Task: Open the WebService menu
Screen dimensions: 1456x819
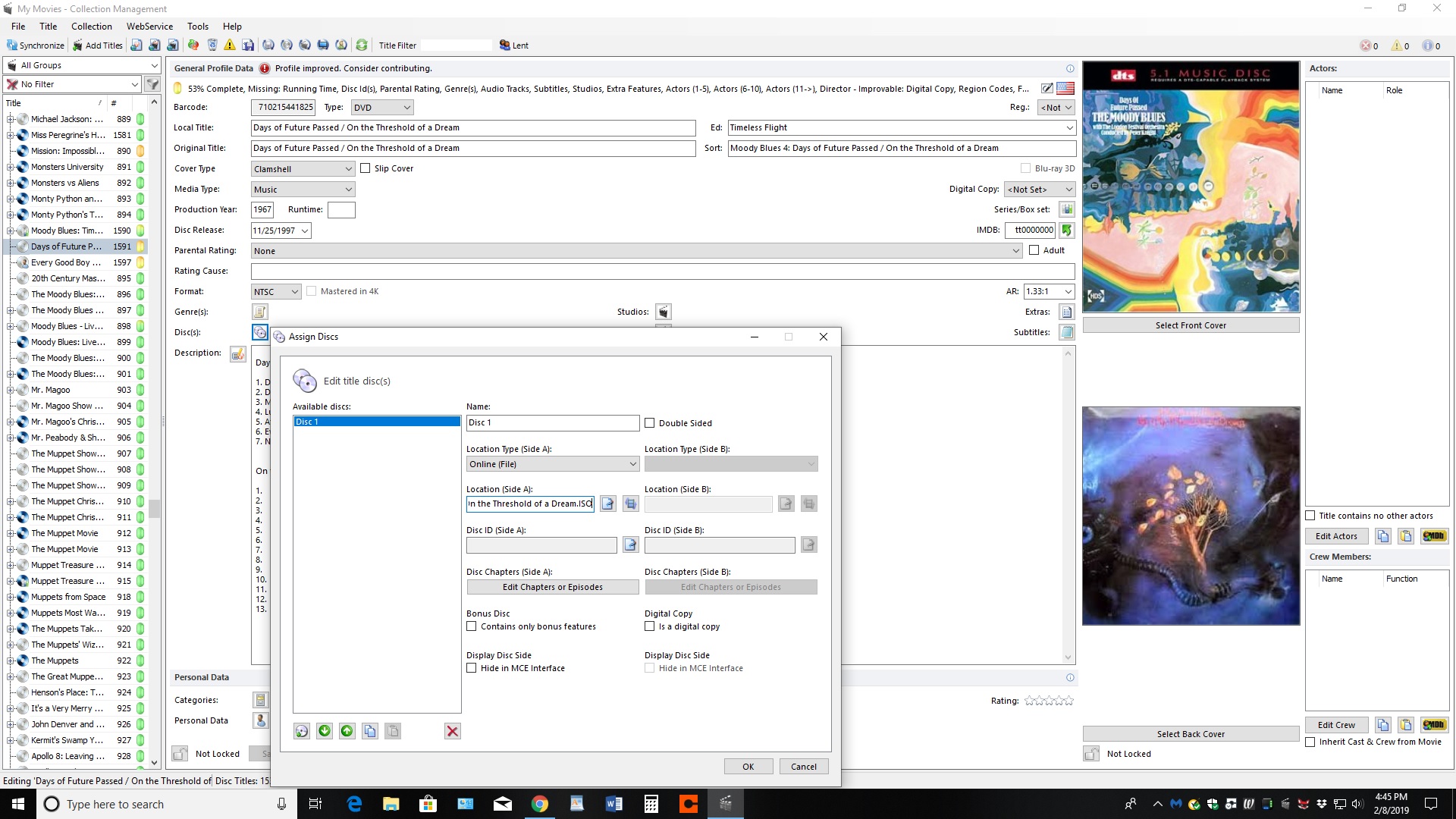Action: 149,26
